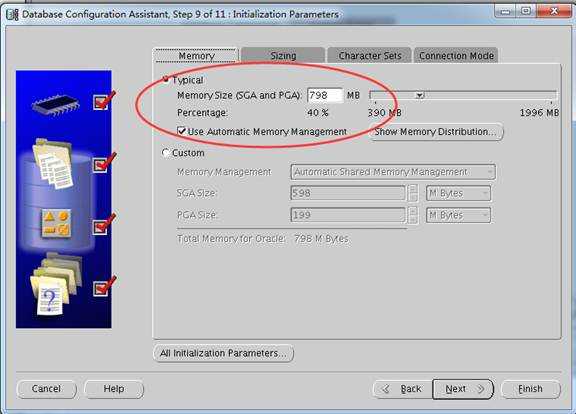
Task: Click the Cancel button
Action: (47, 389)
